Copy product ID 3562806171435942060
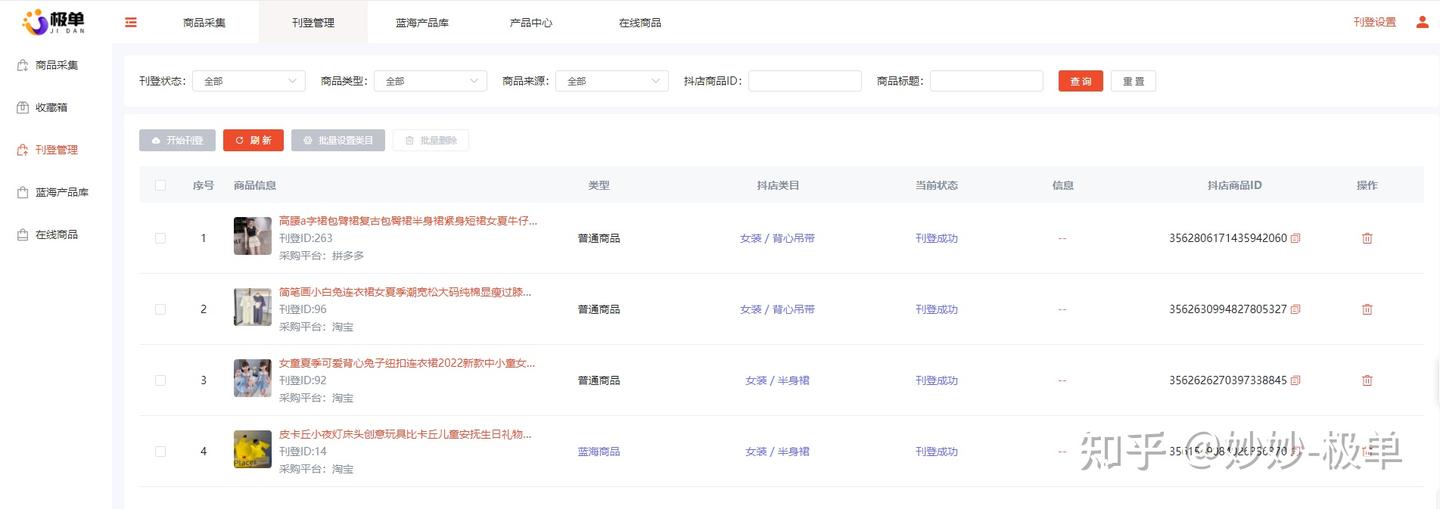 point(1295,238)
